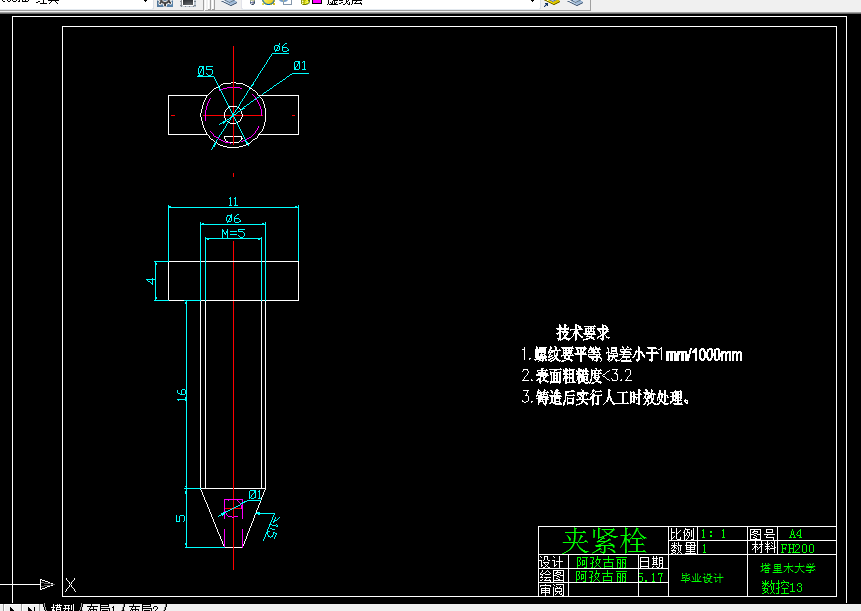Select the 阿孜古丽 name in the 绘图 row
The image size is (861, 611).
click(601, 576)
